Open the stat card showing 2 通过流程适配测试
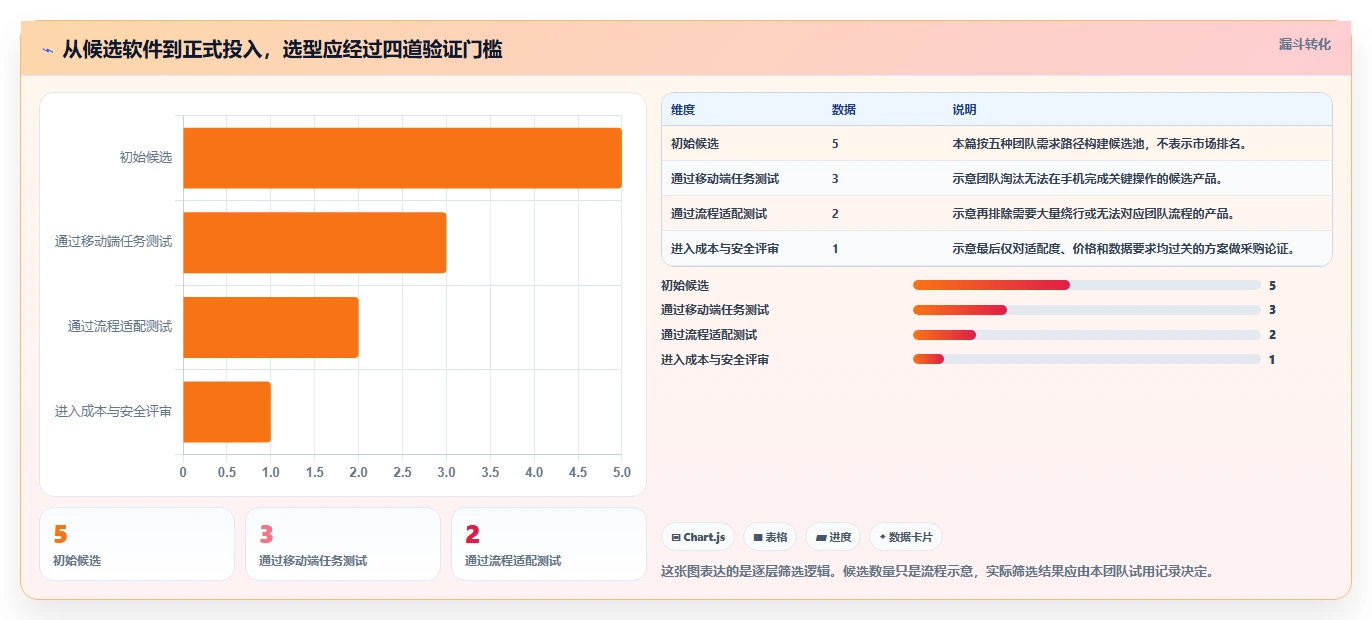Image resolution: width=1372 pixels, height=620 pixels. tap(549, 544)
